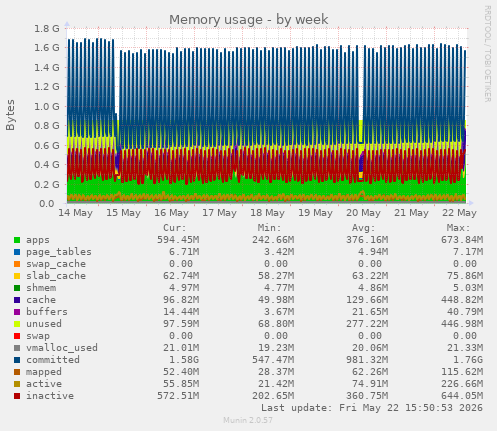Select the 'apps' legend label
Screen dimensions: 497x431
point(38,240)
